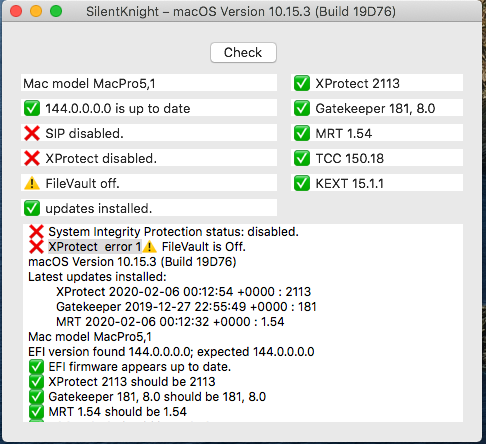Click warning triangle beside 'FileVault is Off.'
486x444 pixels.
click(x=149, y=247)
